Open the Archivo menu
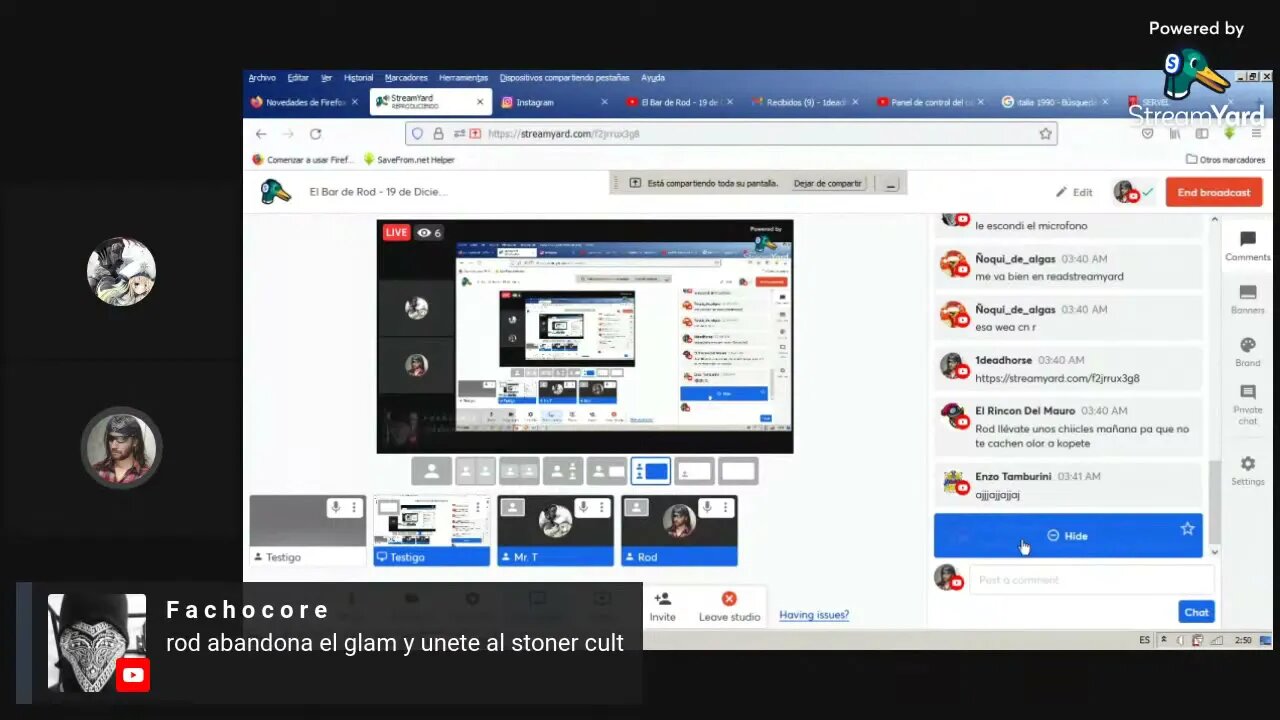1280x720 pixels. point(262,78)
